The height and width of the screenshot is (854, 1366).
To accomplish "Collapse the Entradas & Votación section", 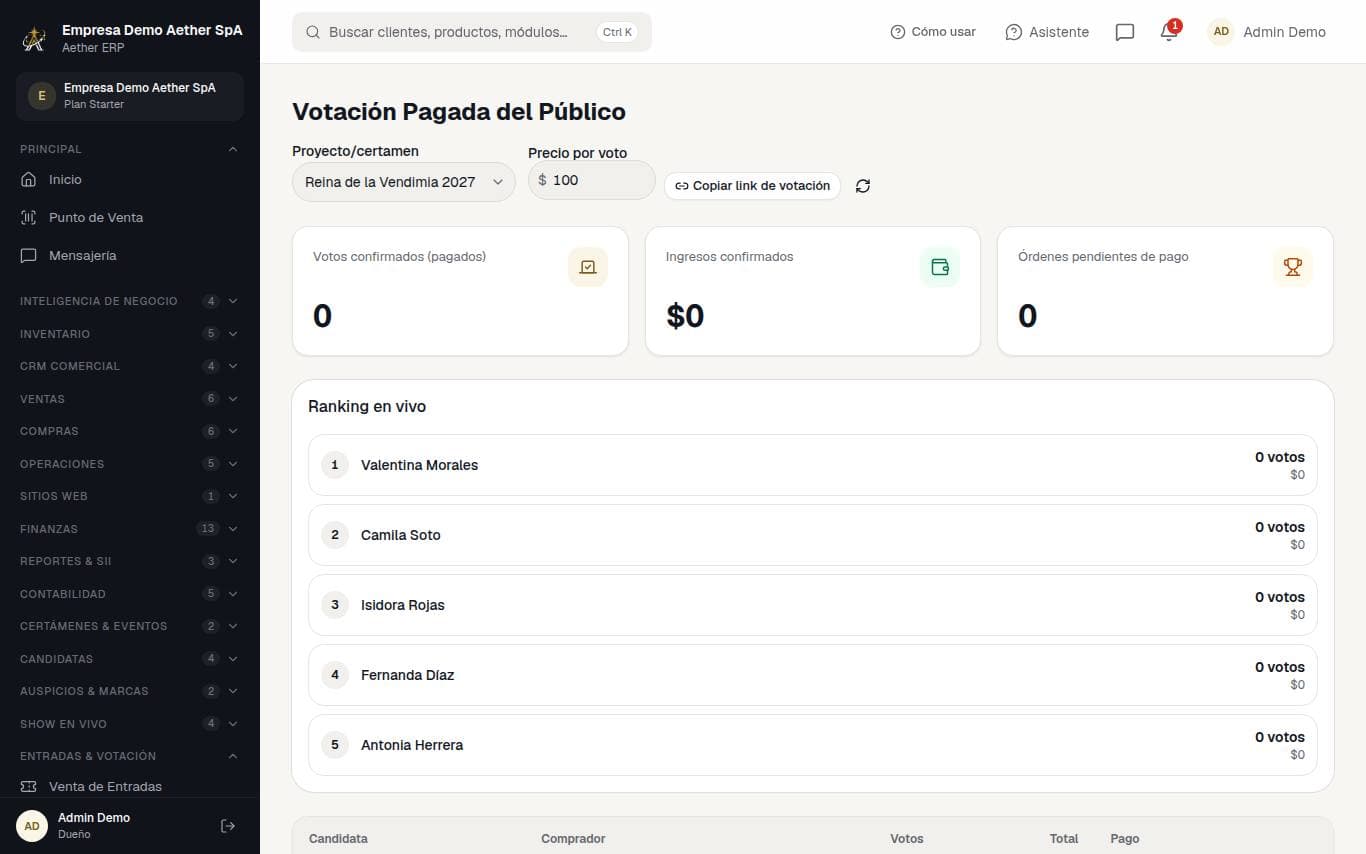I will click(x=130, y=756).
